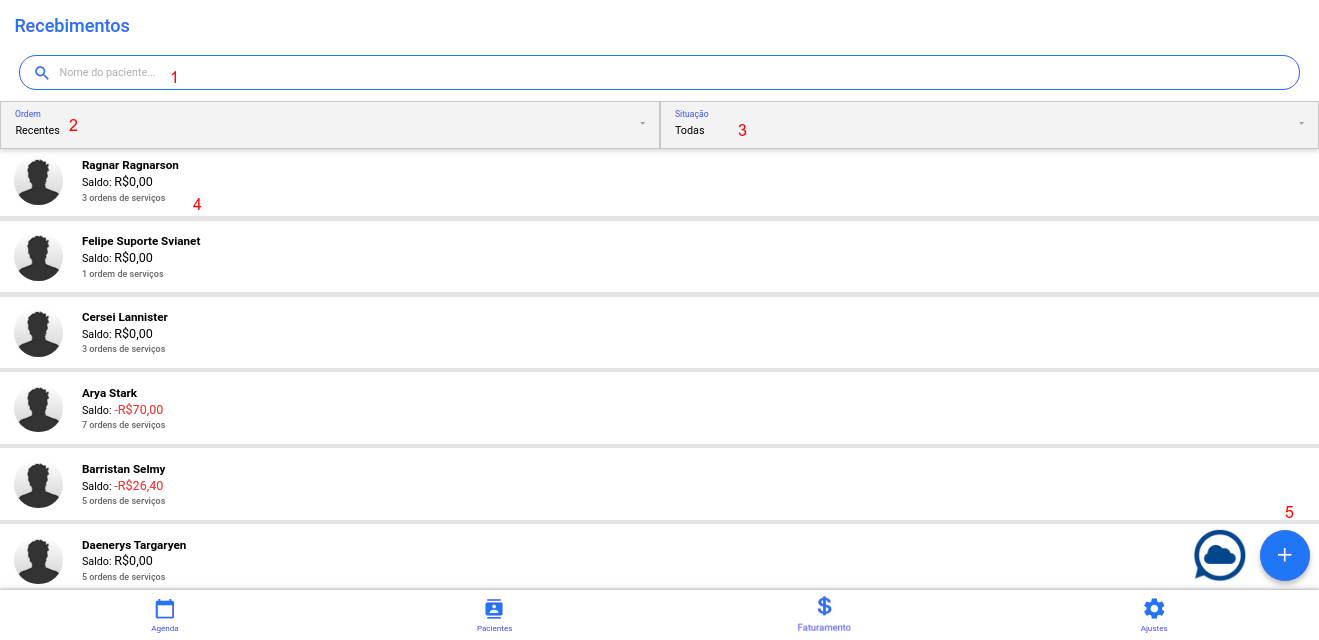
Task: Expand the Situação filter dropdown
Action: coord(988,125)
